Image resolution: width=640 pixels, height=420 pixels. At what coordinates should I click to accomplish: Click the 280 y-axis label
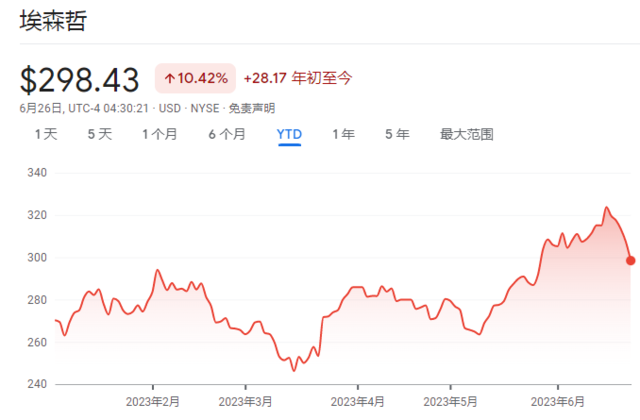[37, 300]
